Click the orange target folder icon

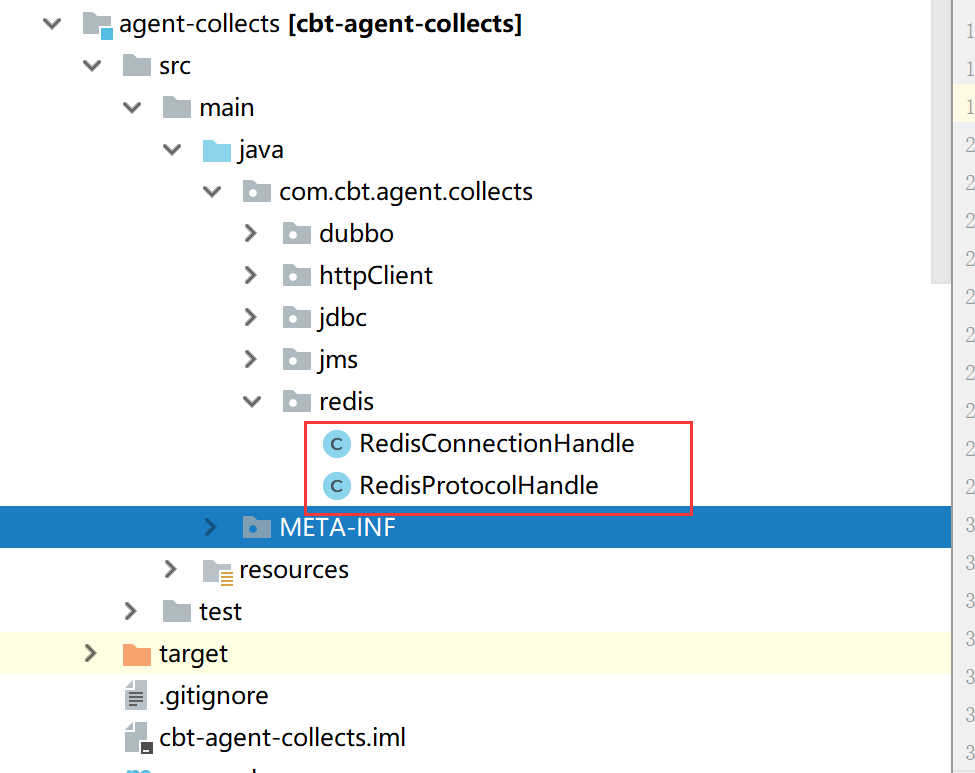136,654
